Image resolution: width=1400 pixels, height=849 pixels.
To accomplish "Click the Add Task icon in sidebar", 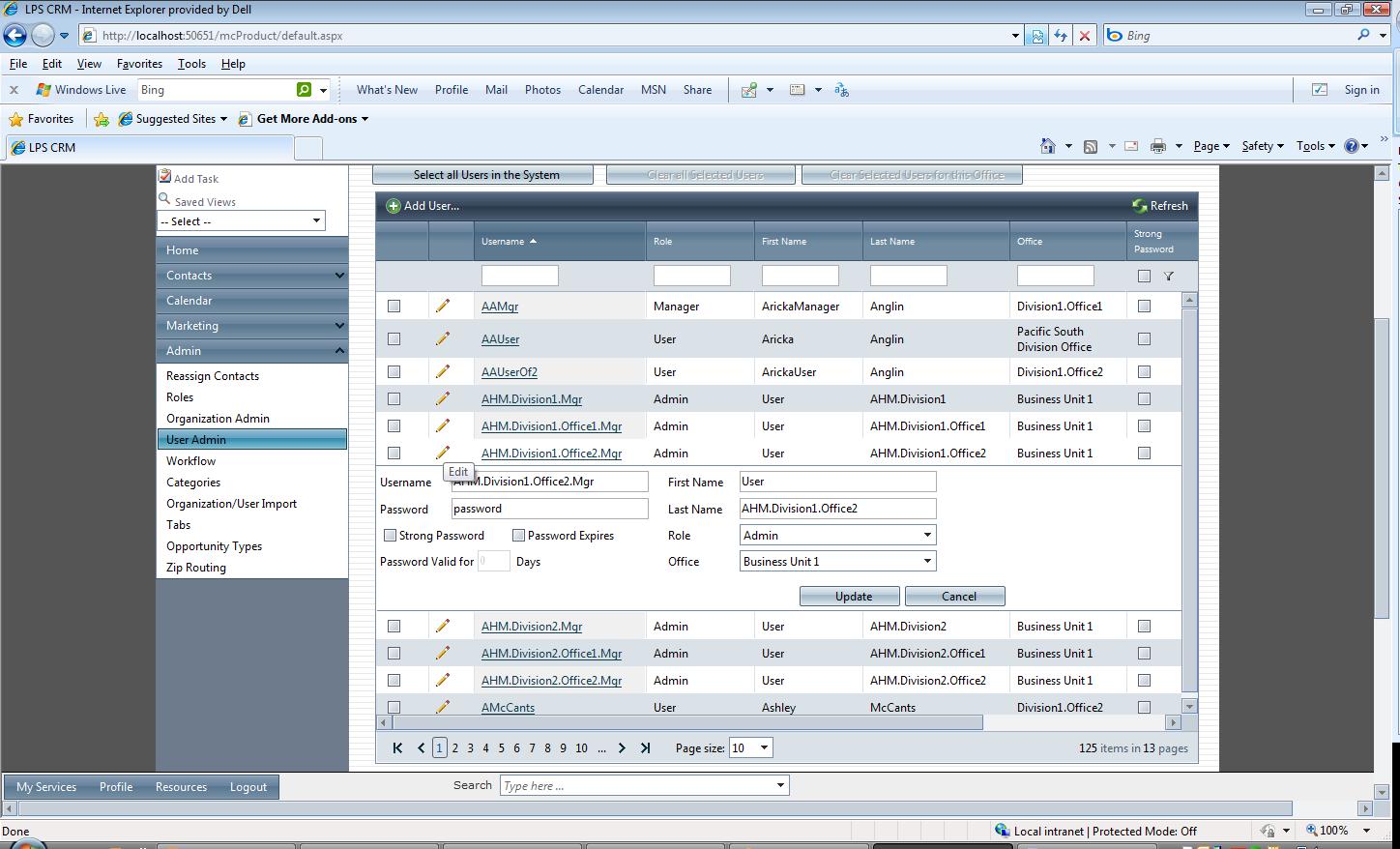I will 164,177.
